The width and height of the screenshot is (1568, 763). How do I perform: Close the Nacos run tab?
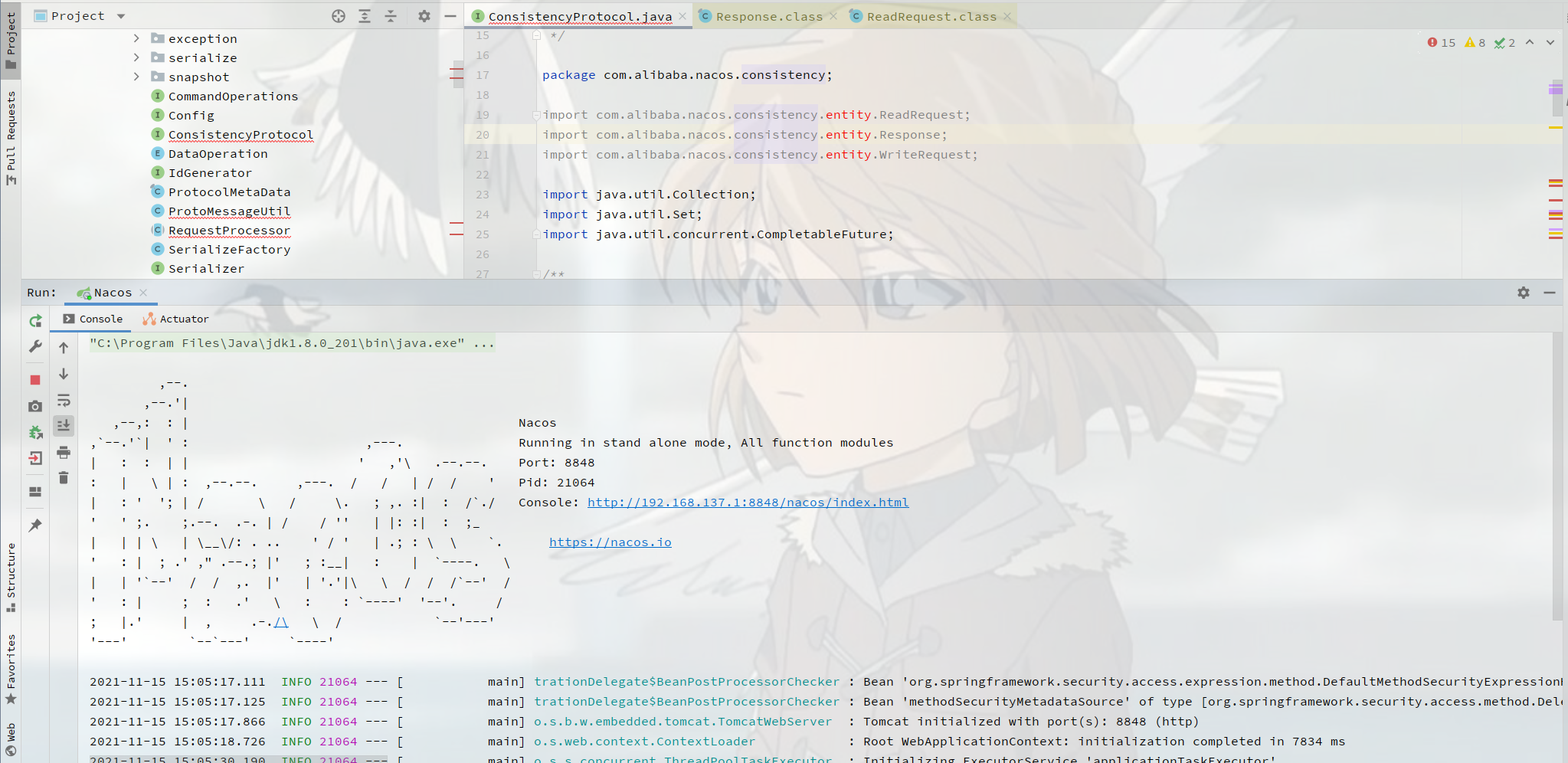coord(143,293)
